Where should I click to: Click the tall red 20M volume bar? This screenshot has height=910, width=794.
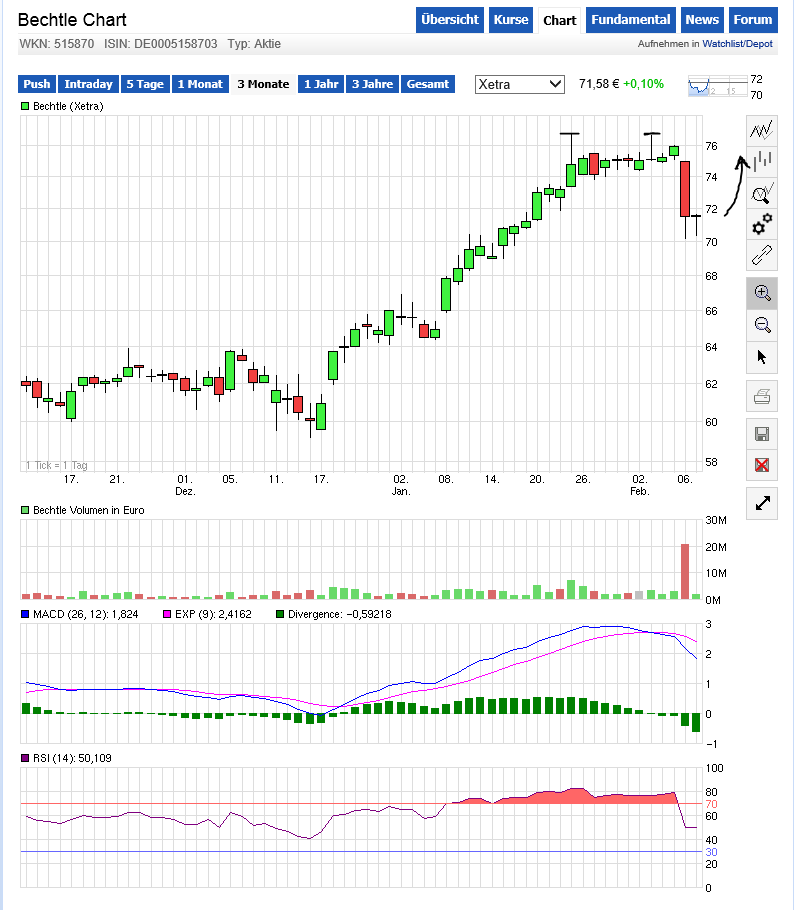pos(685,571)
